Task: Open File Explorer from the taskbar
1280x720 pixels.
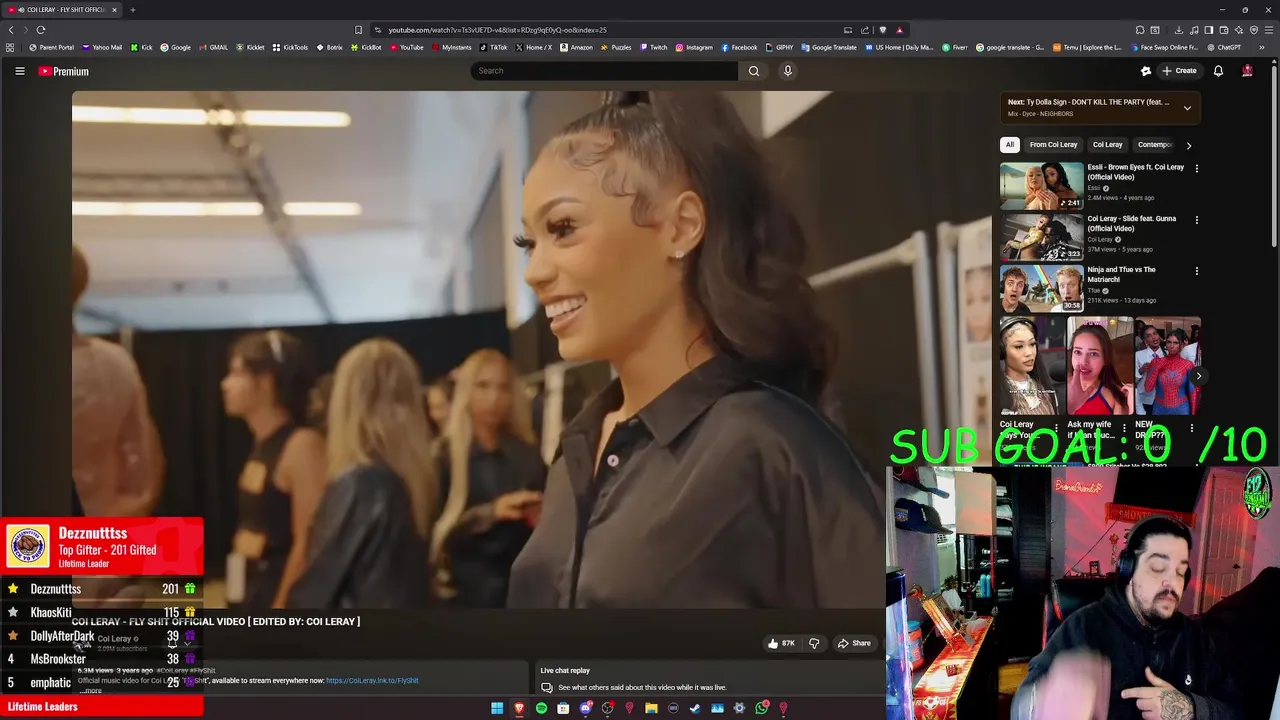Action: click(651, 708)
